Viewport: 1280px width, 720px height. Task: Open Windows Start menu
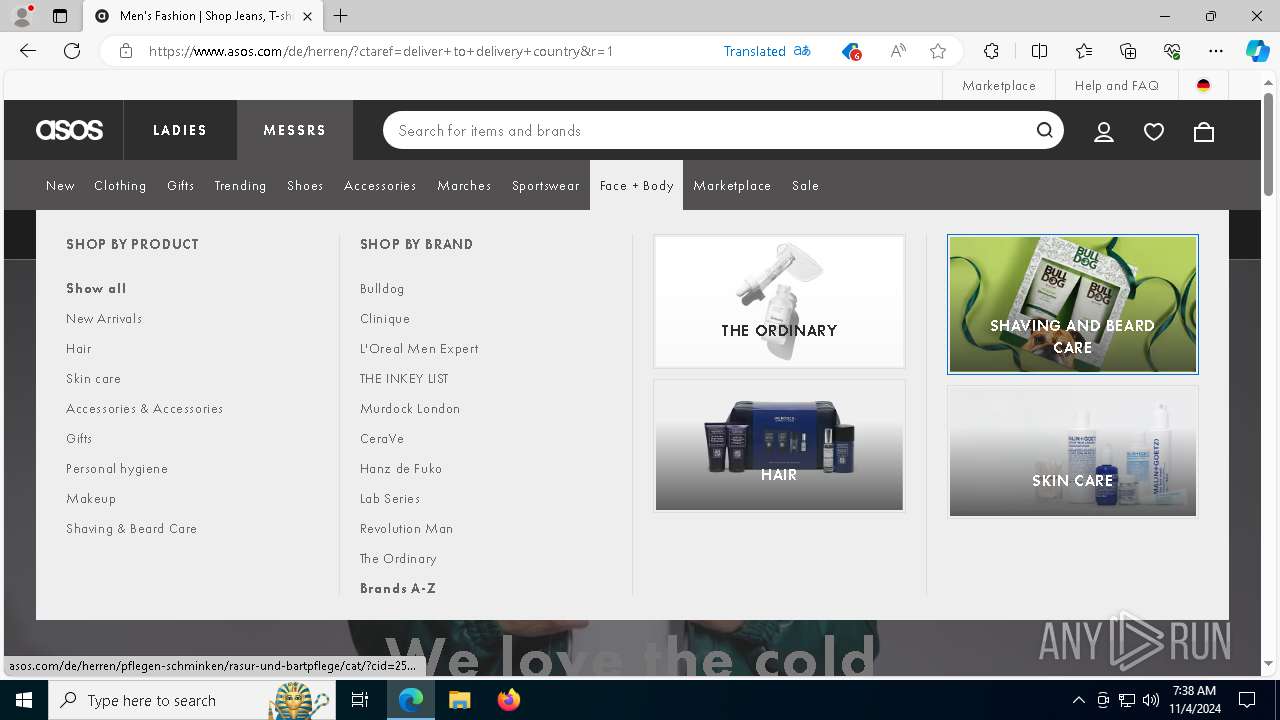24,700
